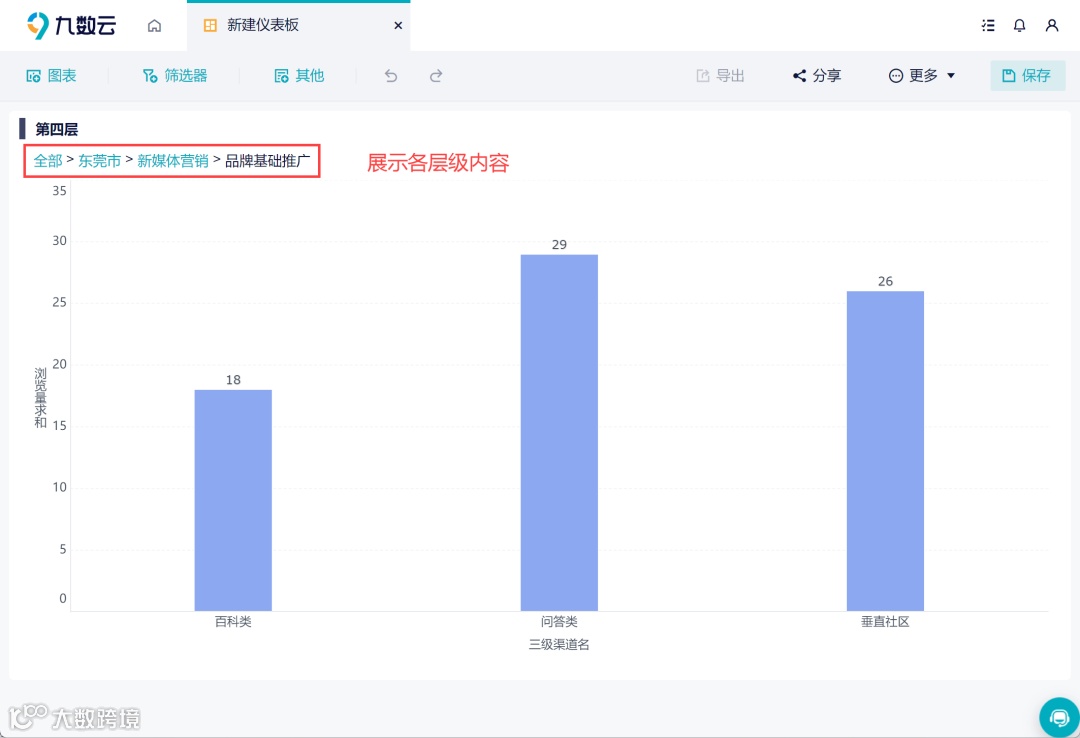
Task: Click the 其他 components icon
Action: click(x=298, y=75)
